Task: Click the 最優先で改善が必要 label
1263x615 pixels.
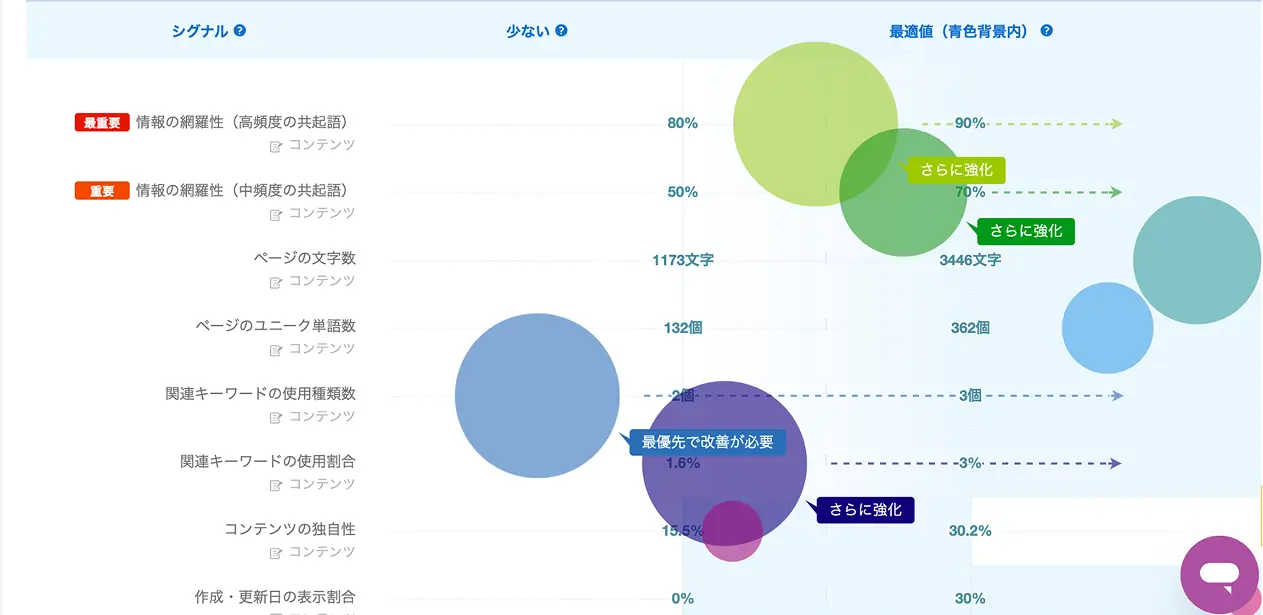Action: [x=707, y=442]
